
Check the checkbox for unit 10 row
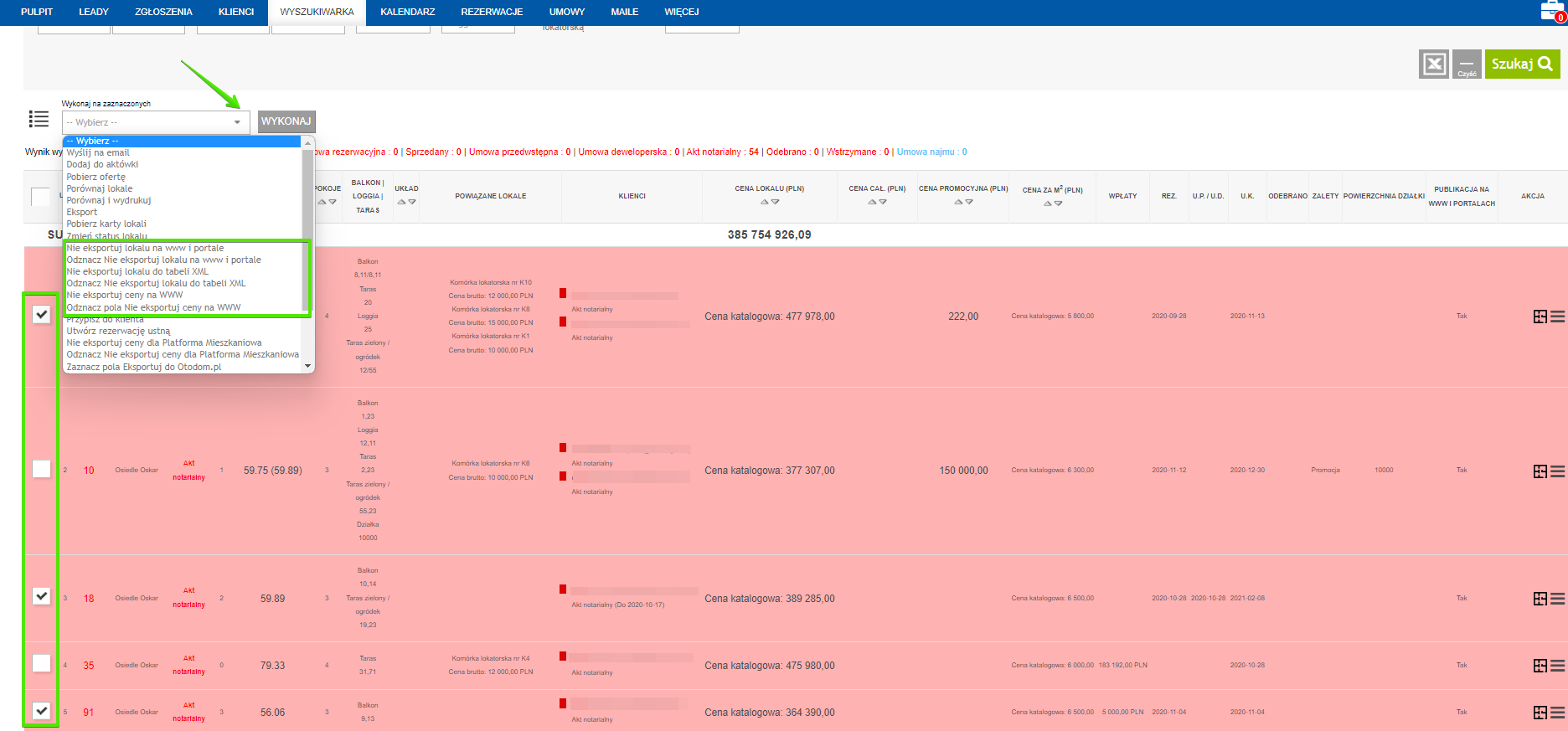[41, 469]
